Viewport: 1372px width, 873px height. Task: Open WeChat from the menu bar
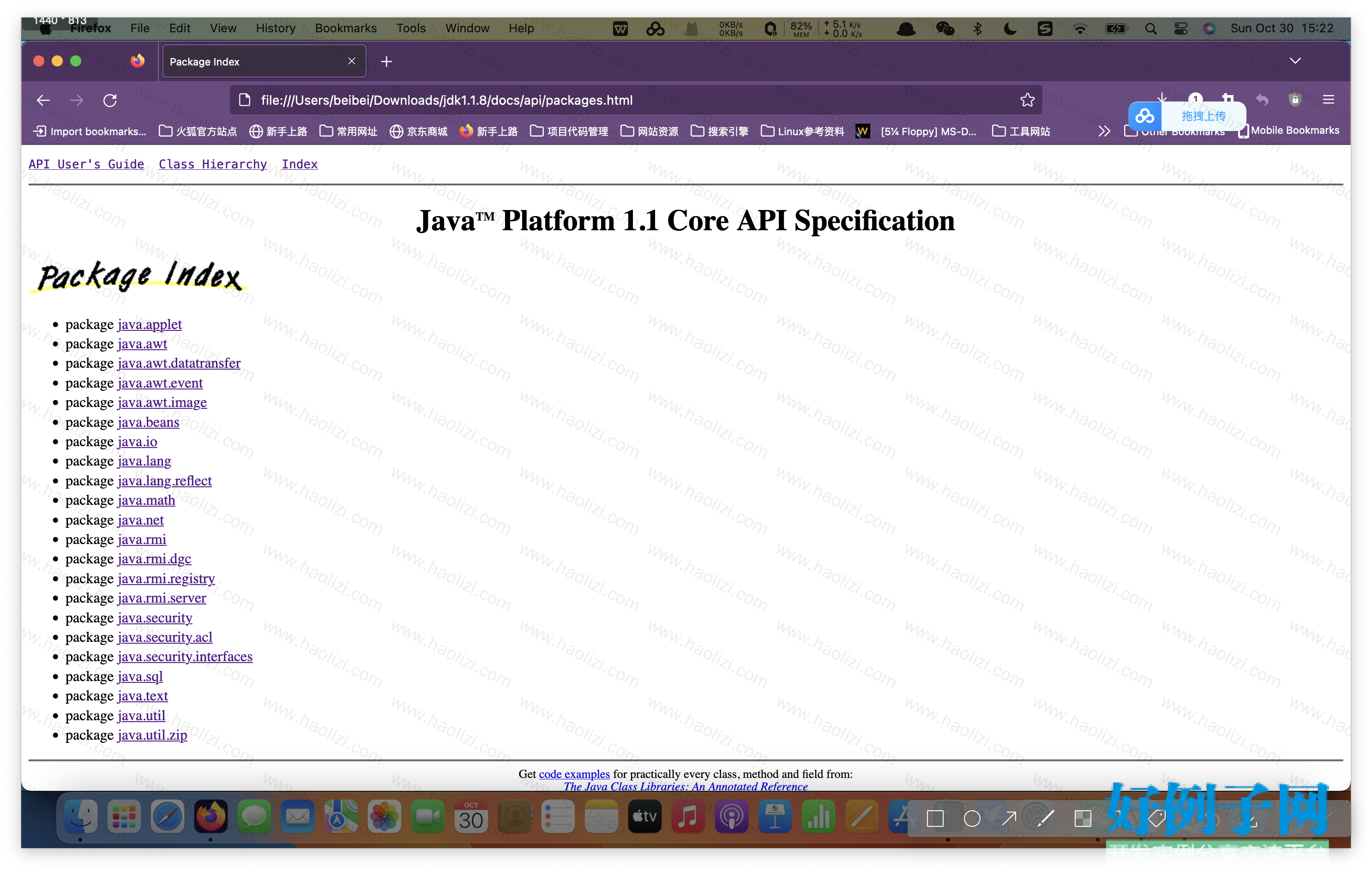[945, 29]
